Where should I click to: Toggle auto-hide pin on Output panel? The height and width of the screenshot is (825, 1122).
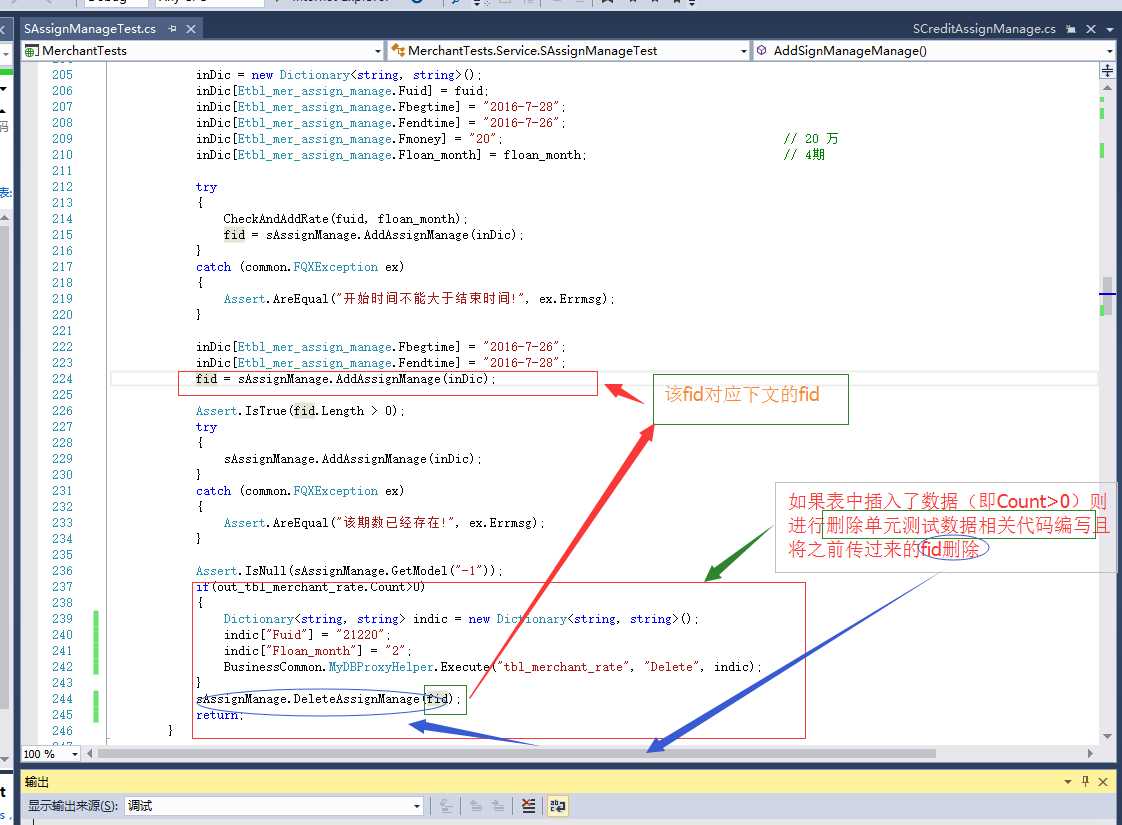coord(1086,781)
